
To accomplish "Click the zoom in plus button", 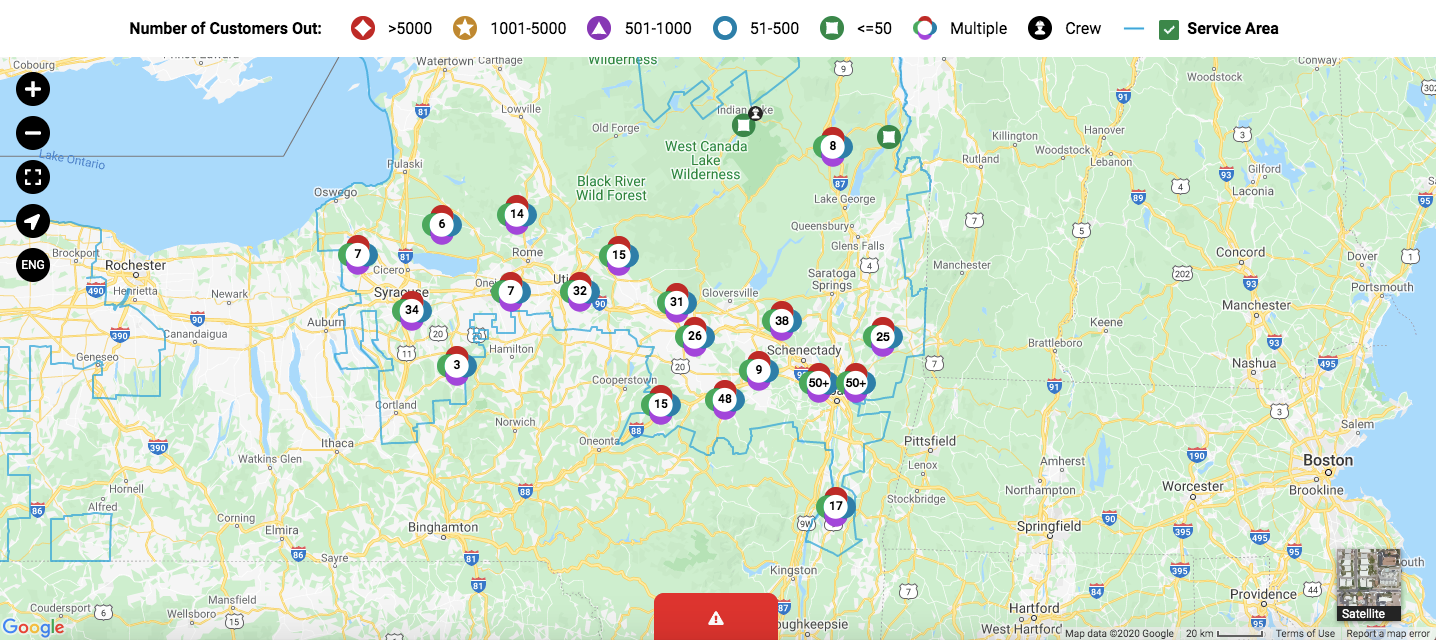I will pos(33,89).
